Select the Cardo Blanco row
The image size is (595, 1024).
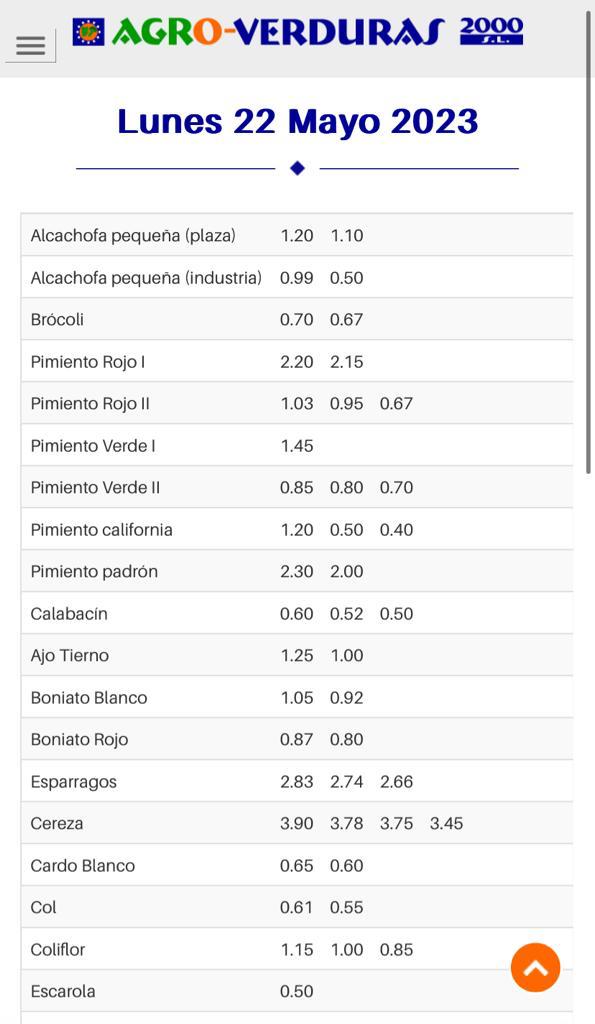click(297, 865)
